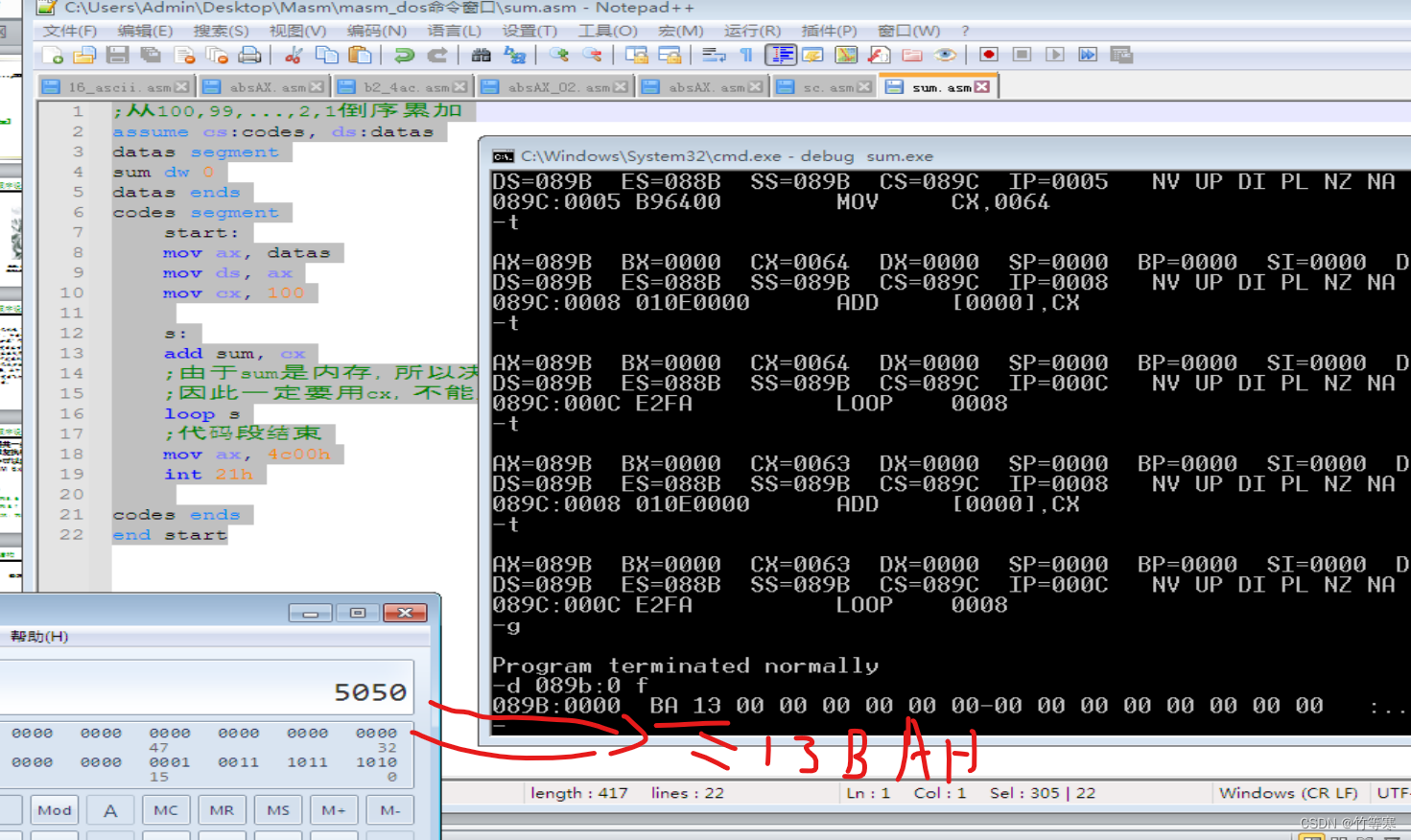Open the 编辑(E) menu
This screenshot has height=840, width=1411.
click(x=145, y=31)
